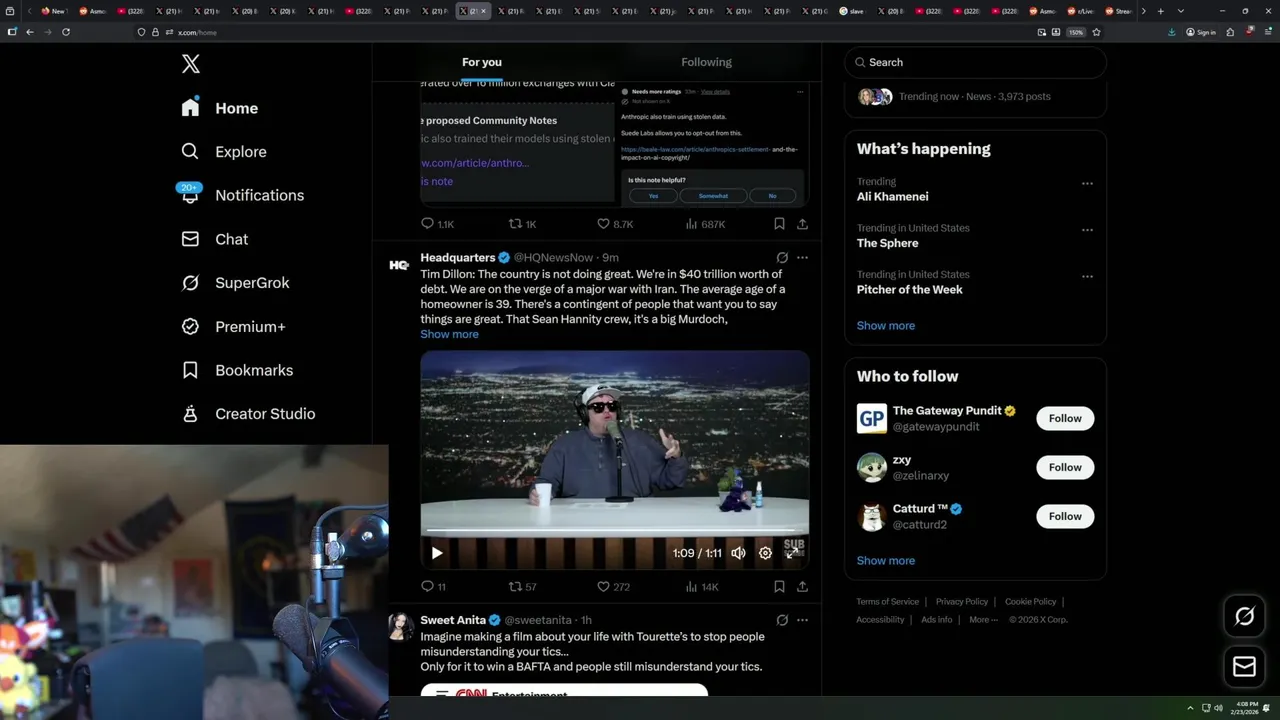Switch to the Following timeline tab
The height and width of the screenshot is (720, 1280).
pyautogui.click(x=706, y=62)
